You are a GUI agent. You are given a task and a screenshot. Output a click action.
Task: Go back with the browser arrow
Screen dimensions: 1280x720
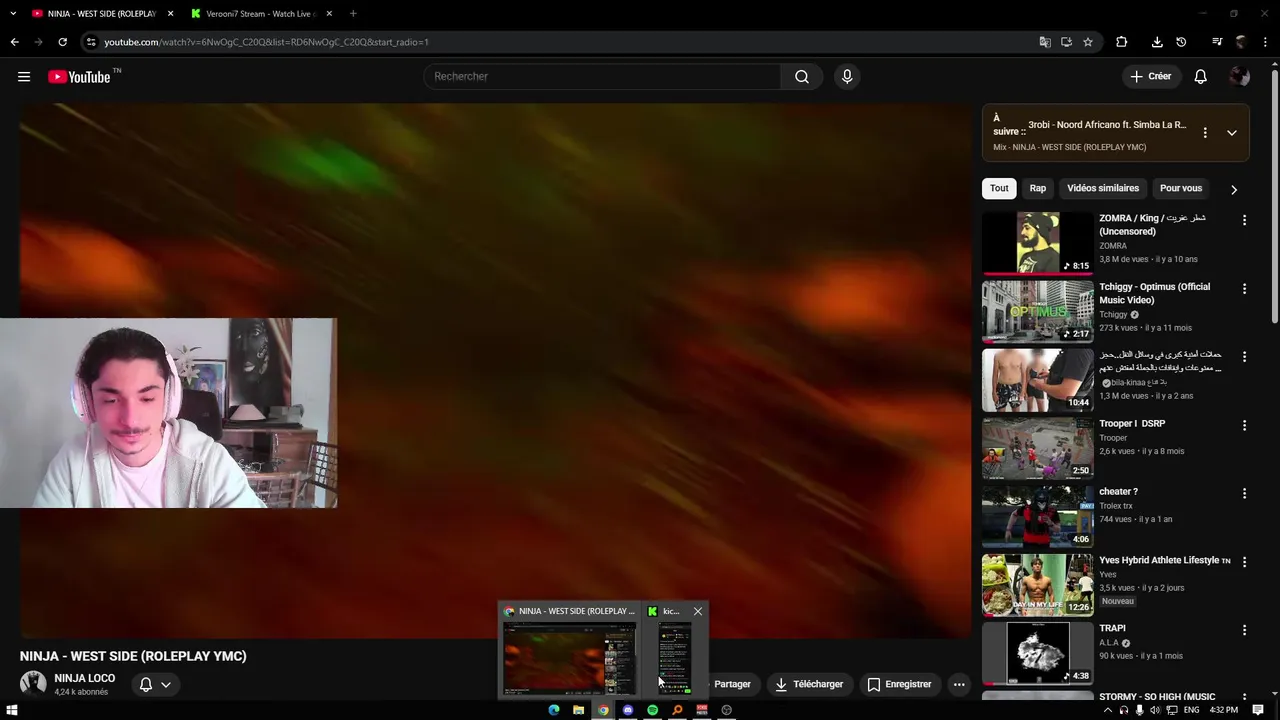(14, 42)
